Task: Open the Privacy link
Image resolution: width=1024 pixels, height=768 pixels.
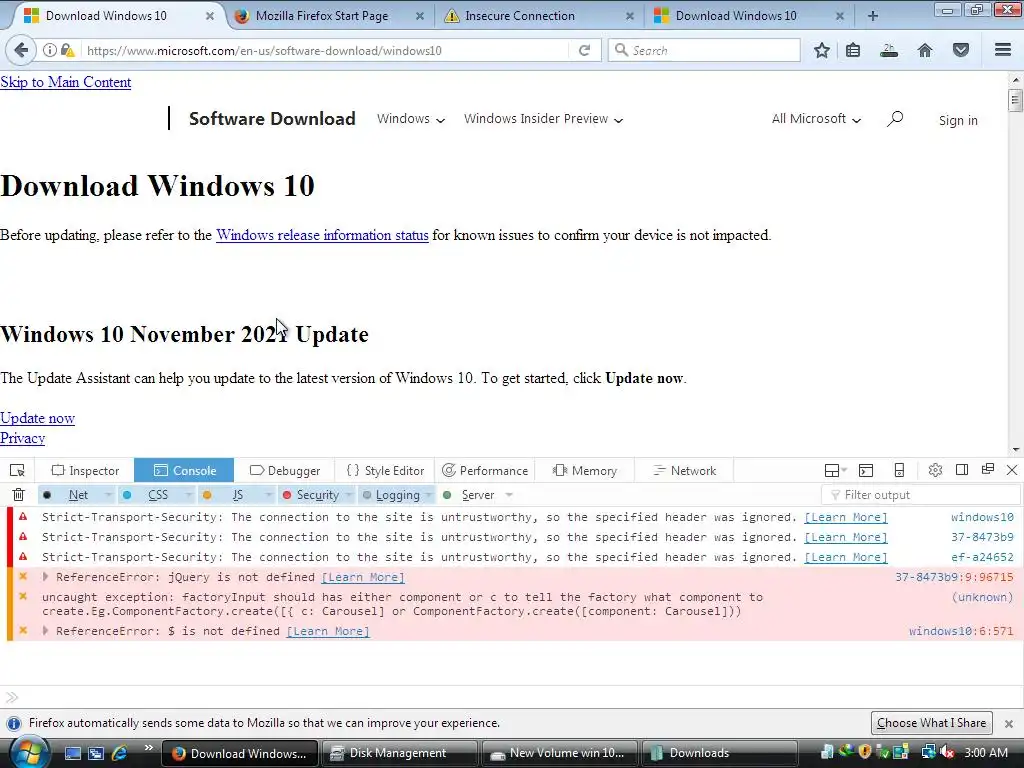Action: [22, 438]
